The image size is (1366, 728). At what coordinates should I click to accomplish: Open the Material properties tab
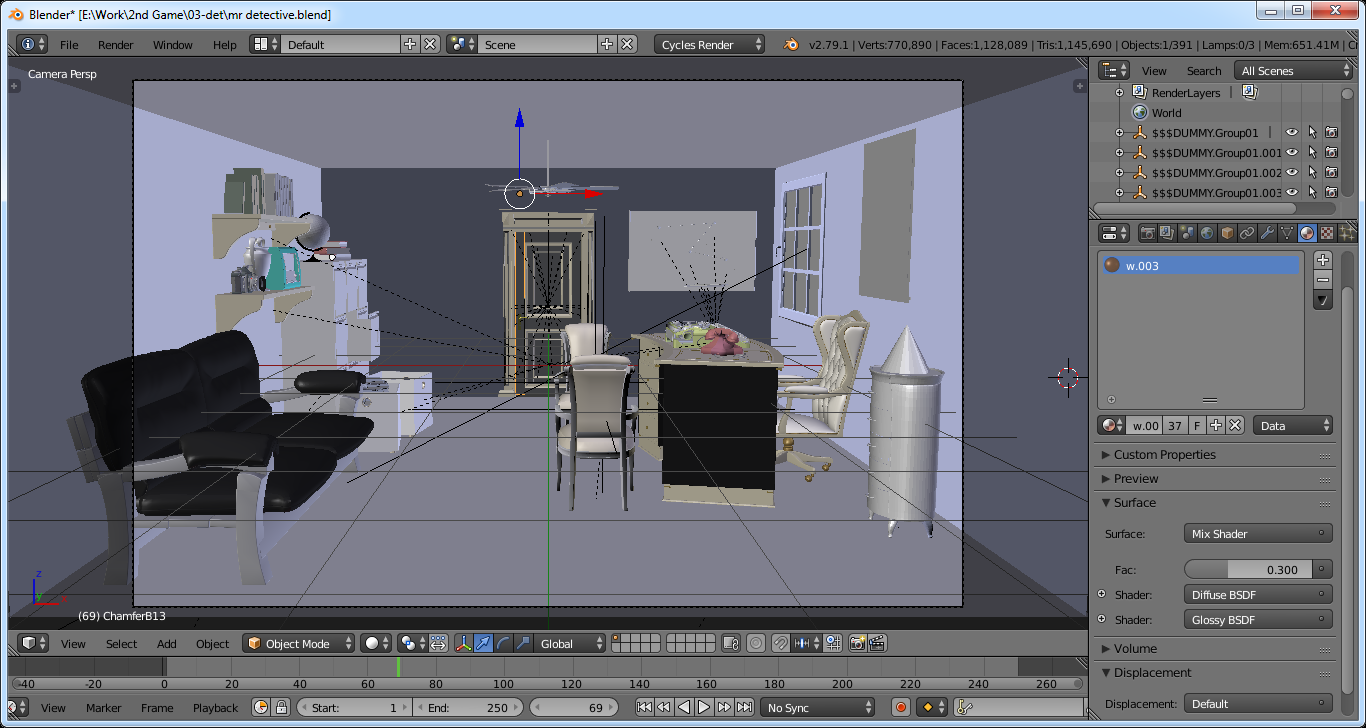coord(1305,232)
